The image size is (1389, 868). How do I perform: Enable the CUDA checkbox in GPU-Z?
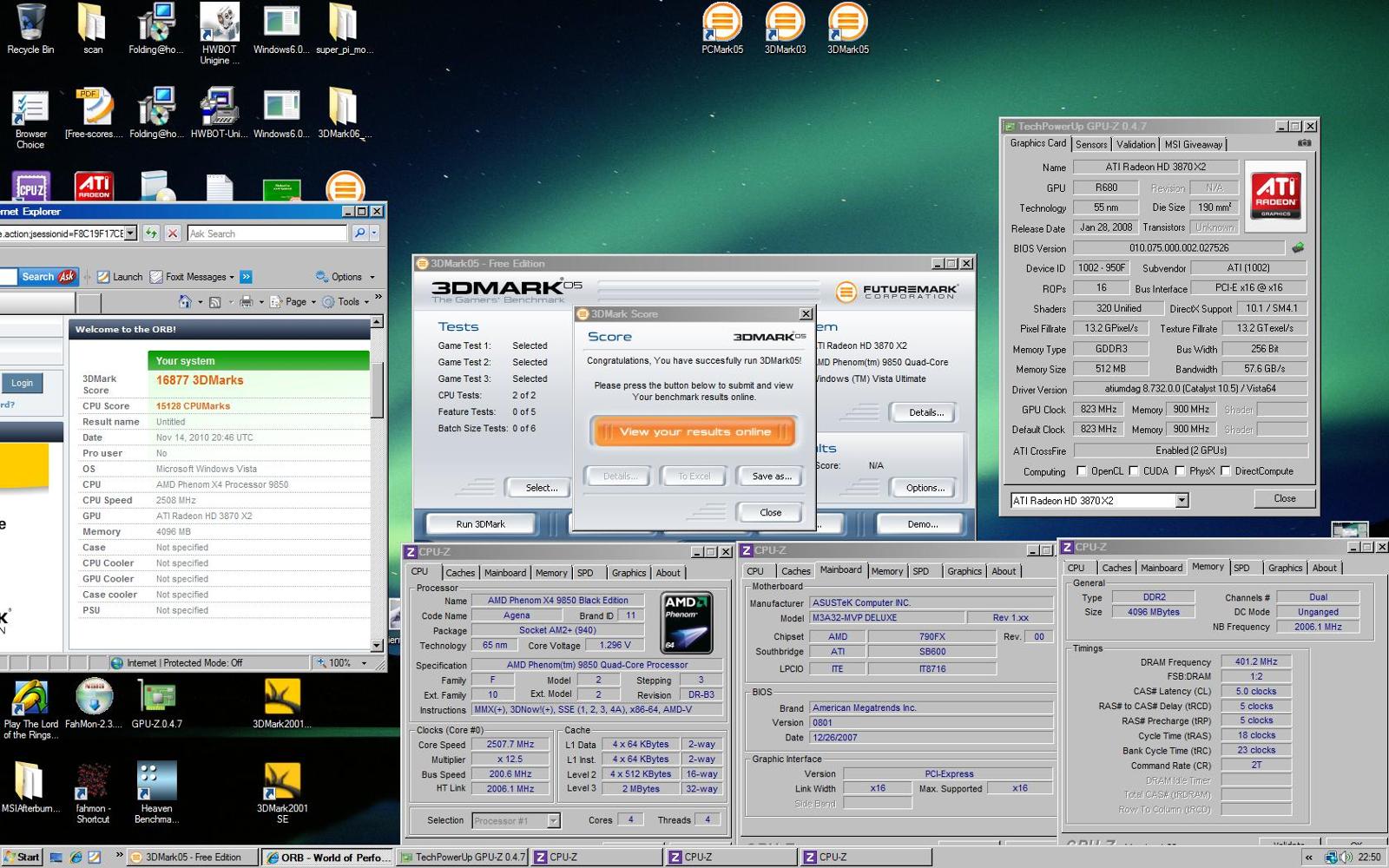tap(1133, 471)
